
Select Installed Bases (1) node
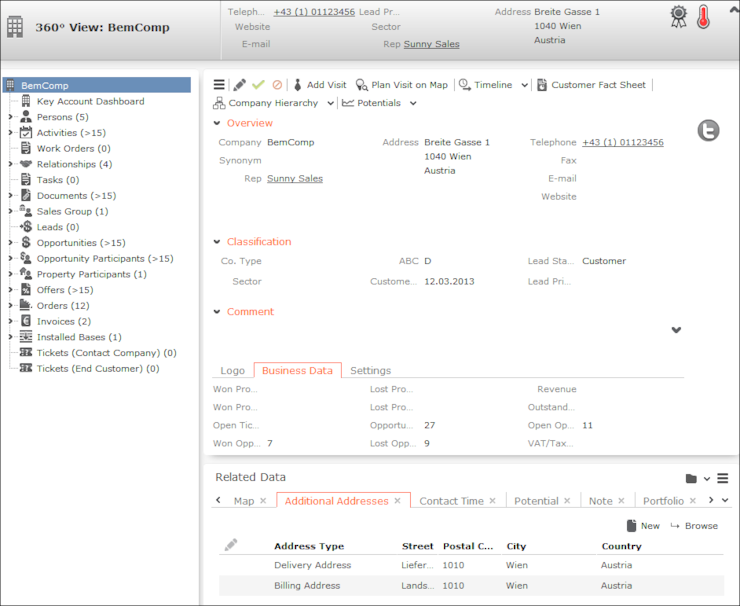tap(79, 337)
